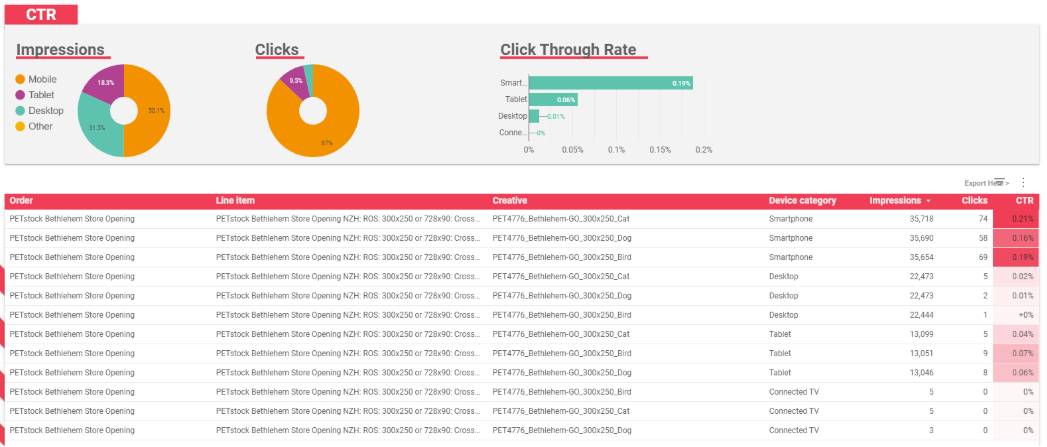
Task: Sort table by the Clicks column header
Action: click(x=974, y=200)
